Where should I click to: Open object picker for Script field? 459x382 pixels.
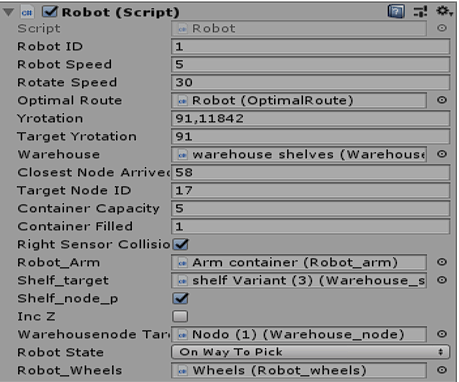pos(442,28)
